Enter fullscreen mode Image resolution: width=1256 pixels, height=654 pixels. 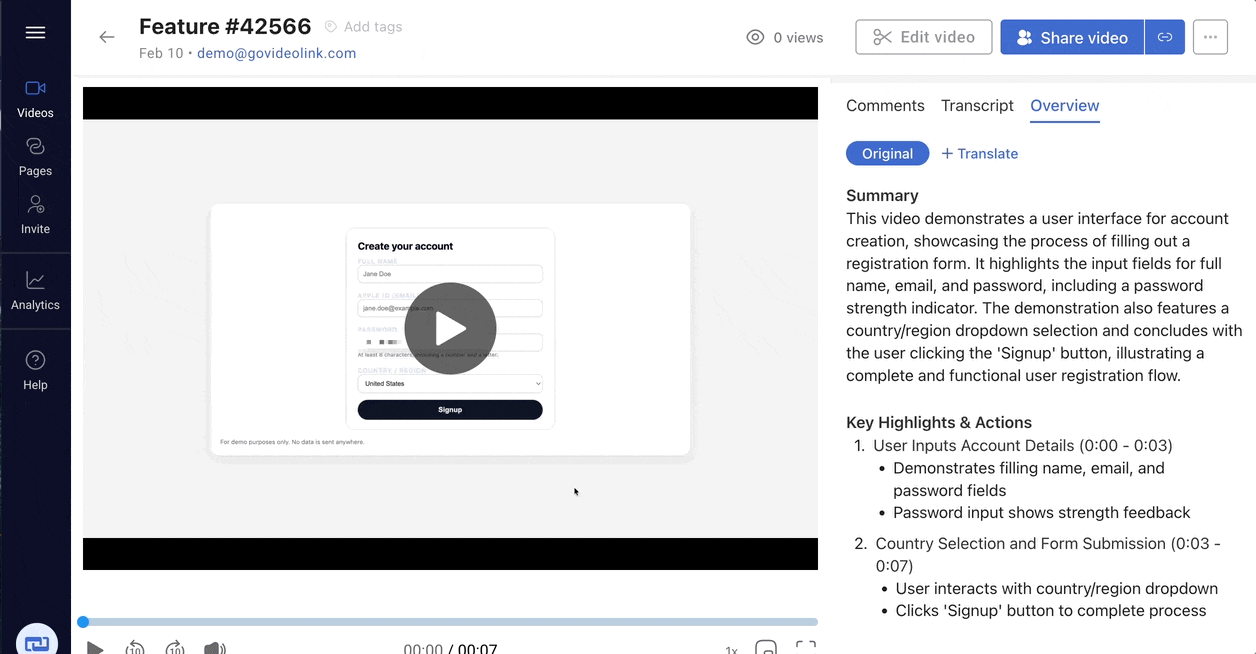[x=806, y=646]
